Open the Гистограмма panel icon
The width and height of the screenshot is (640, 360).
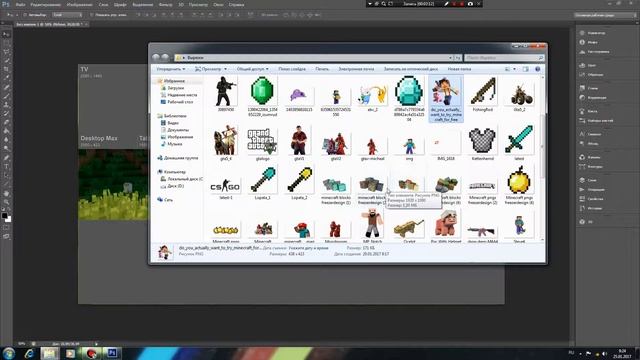click(582, 52)
